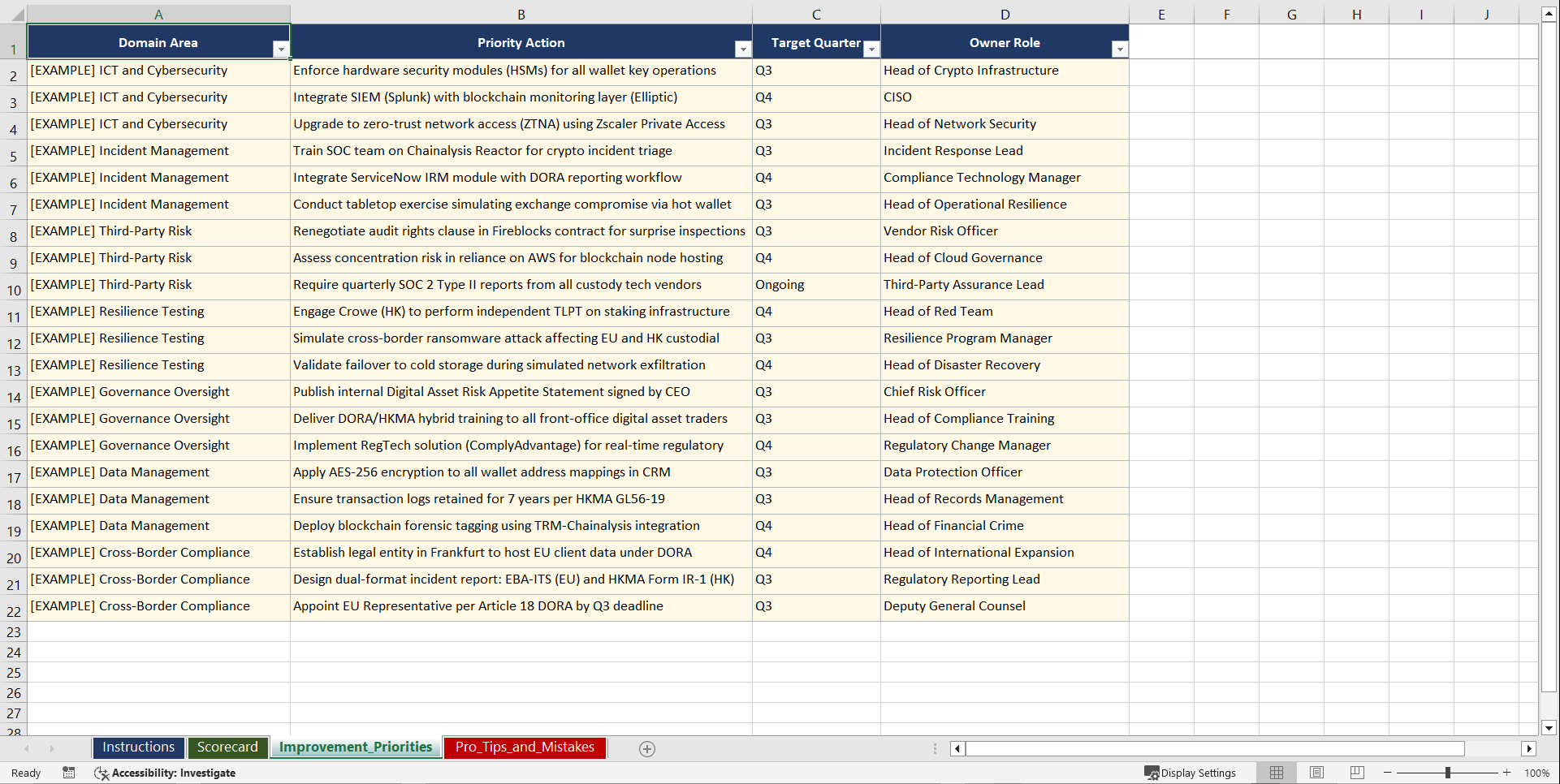Click the 100% zoom level indicator
Screen dimensions: 1560x784
1537,773
